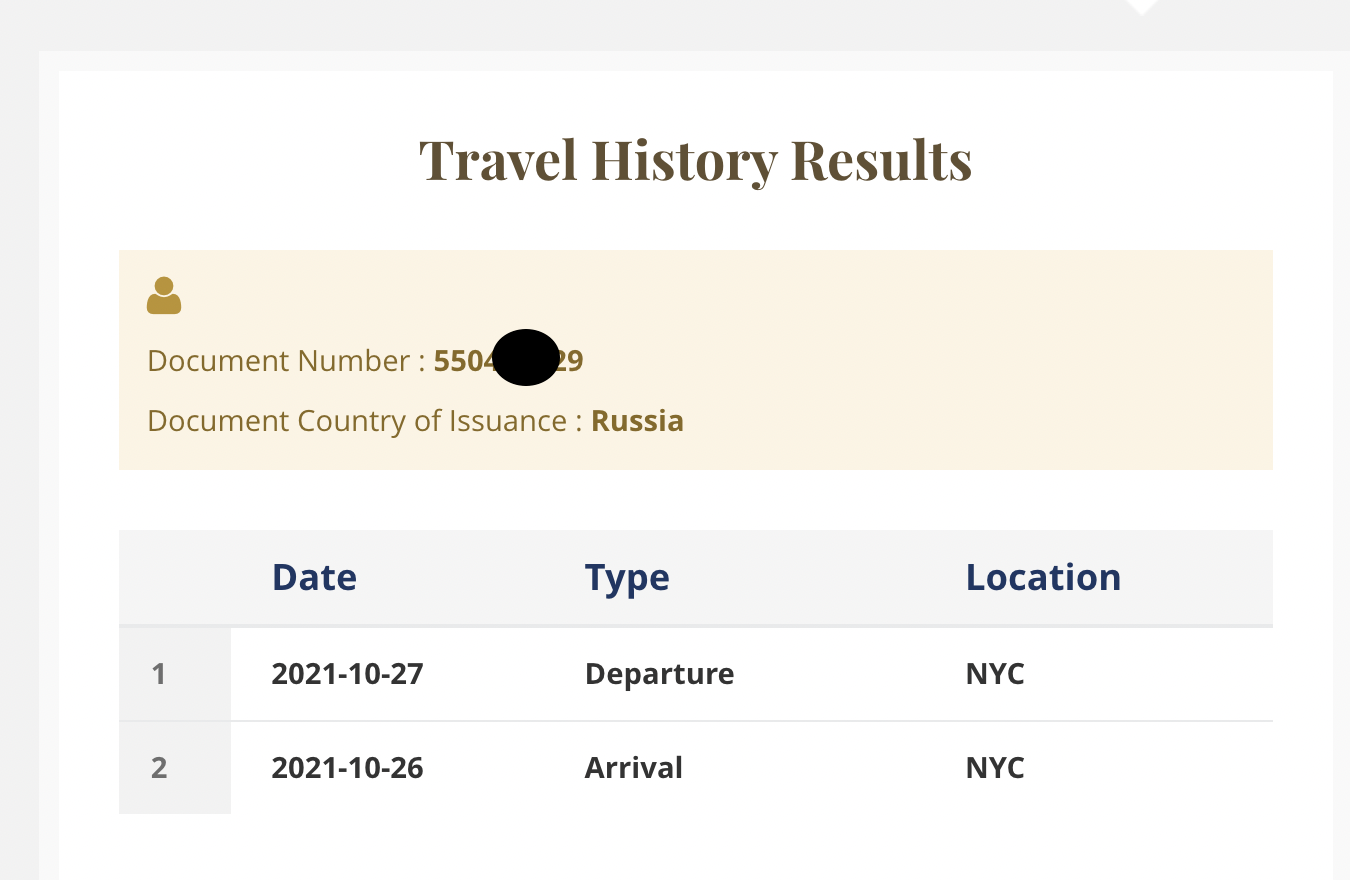The width and height of the screenshot is (1350, 880).
Task: Select the Document Number label text
Action: pos(288,361)
